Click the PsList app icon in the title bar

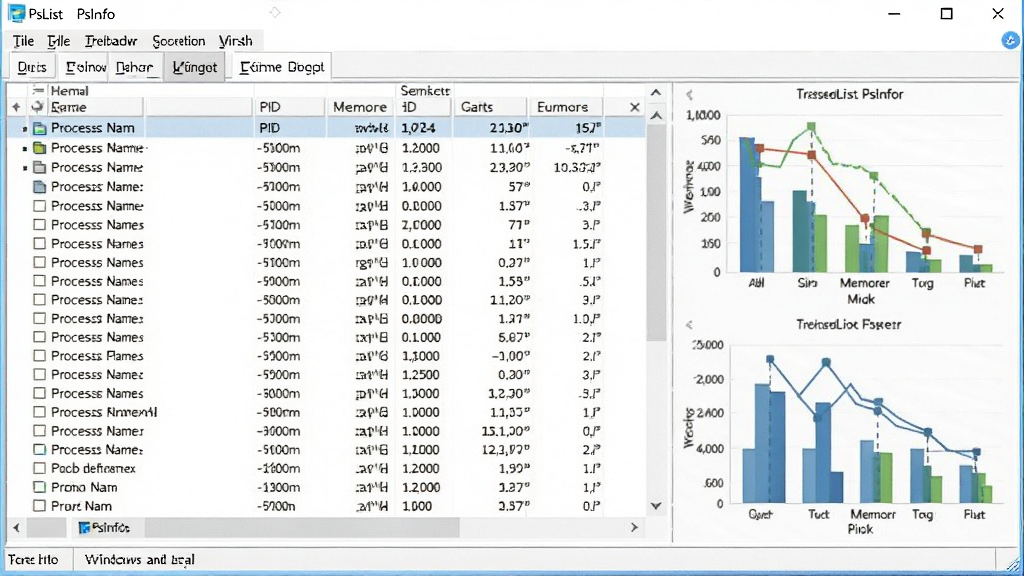[16, 14]
